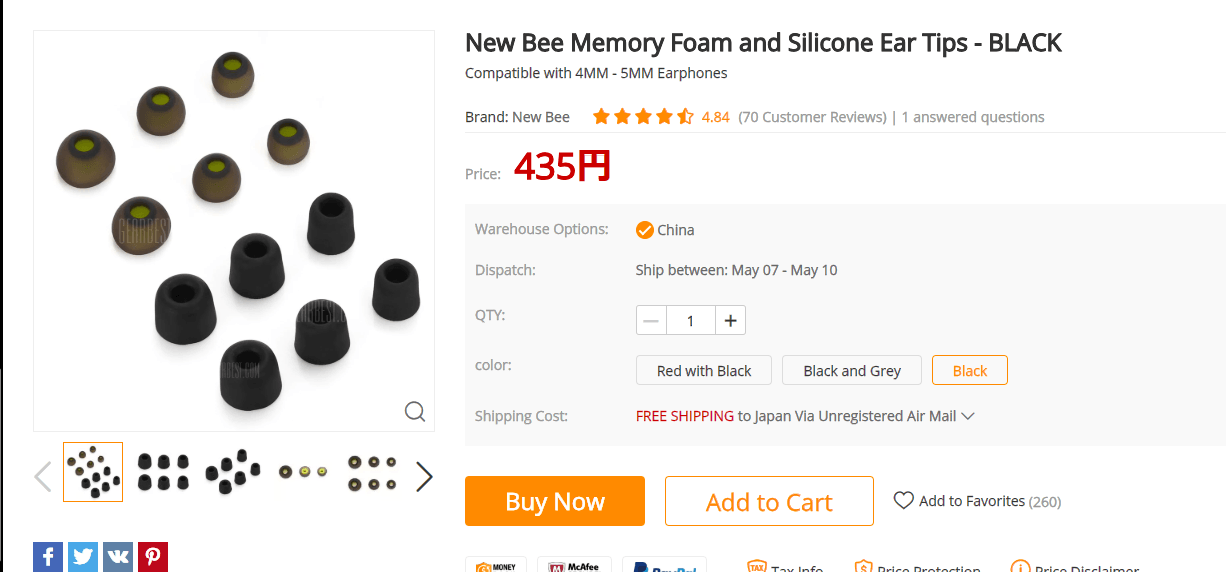Choose the Red with Black color
The image size is (1226, 572).
point(704,371)
